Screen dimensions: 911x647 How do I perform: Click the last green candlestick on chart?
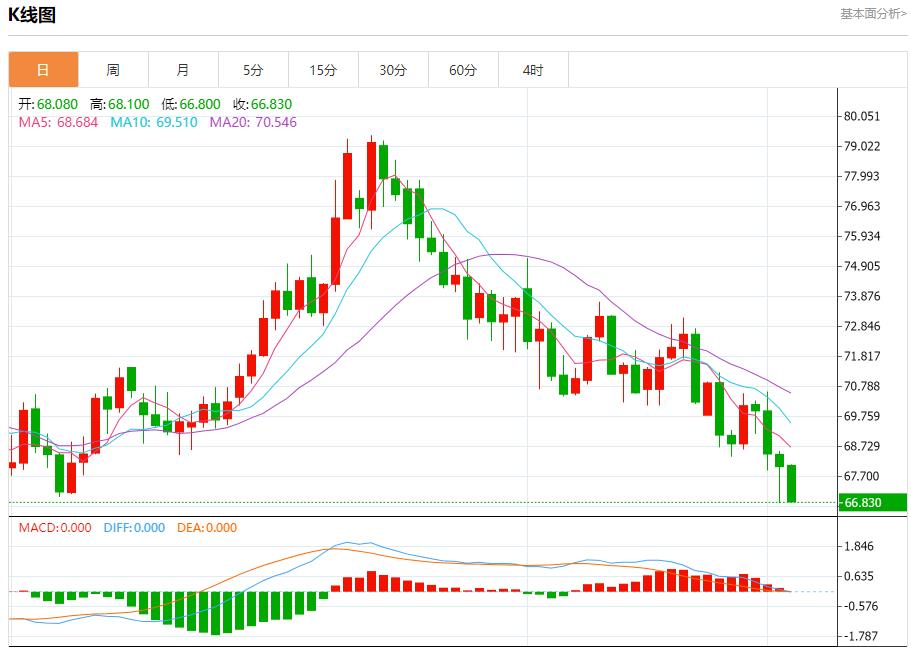tap(791, 483)
